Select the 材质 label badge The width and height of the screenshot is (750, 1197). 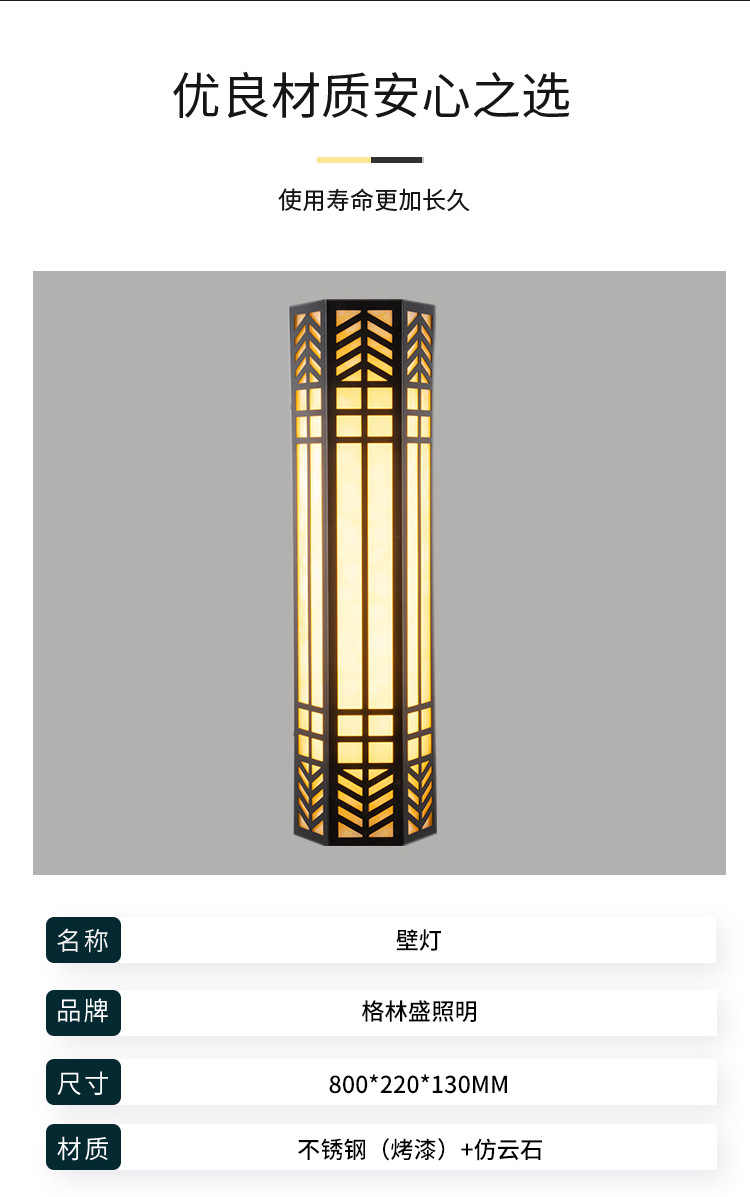(x=83, y=1147)
